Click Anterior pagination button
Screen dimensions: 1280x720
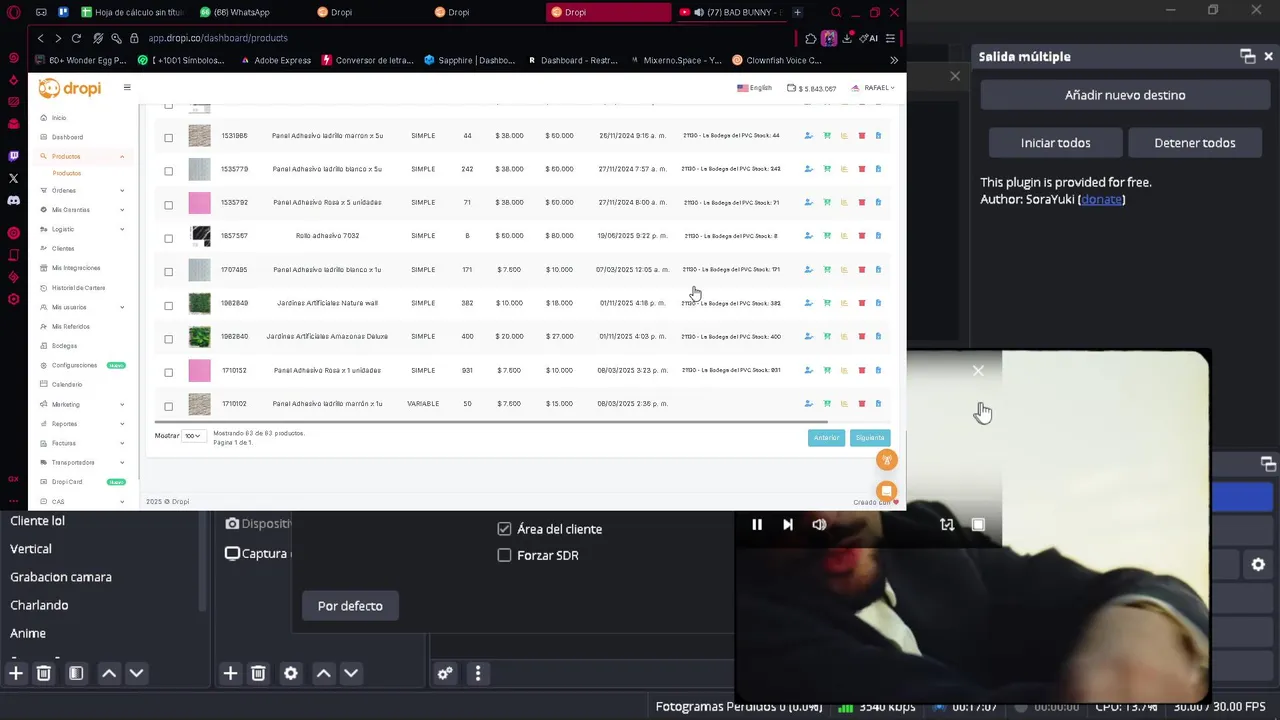[826, 438]
